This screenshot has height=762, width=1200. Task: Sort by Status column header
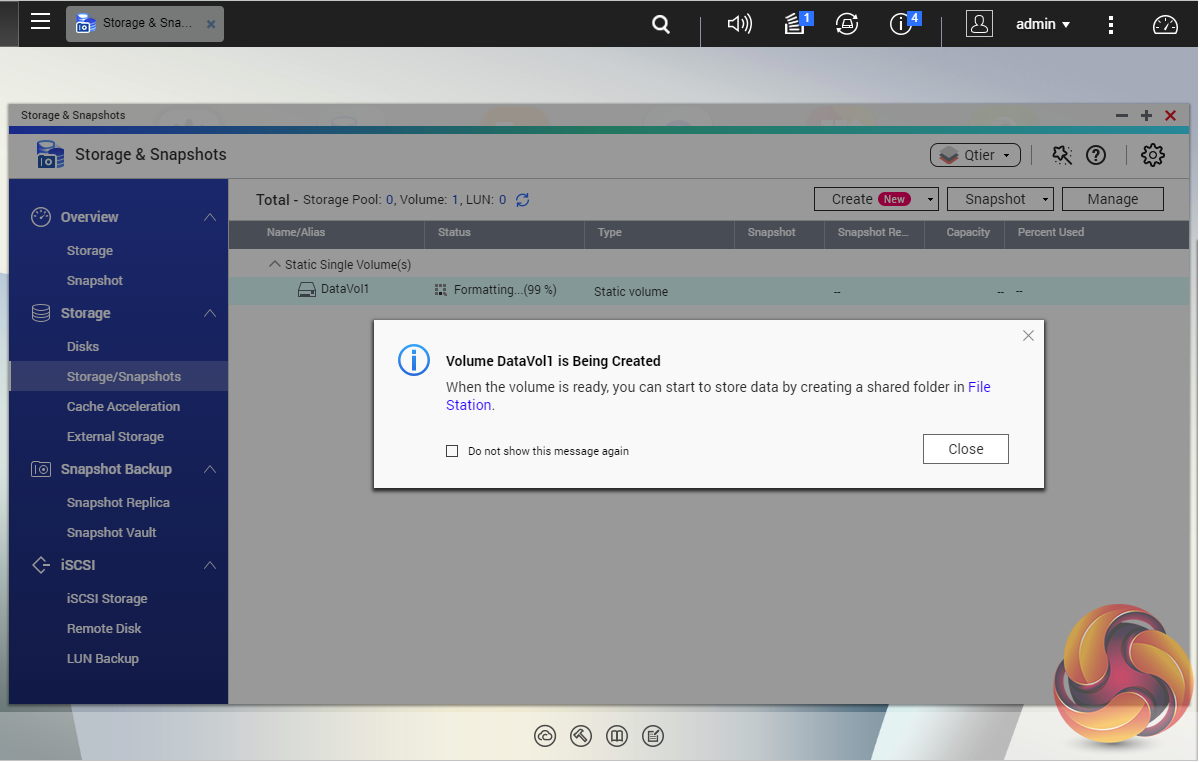[x=454, y=232]
